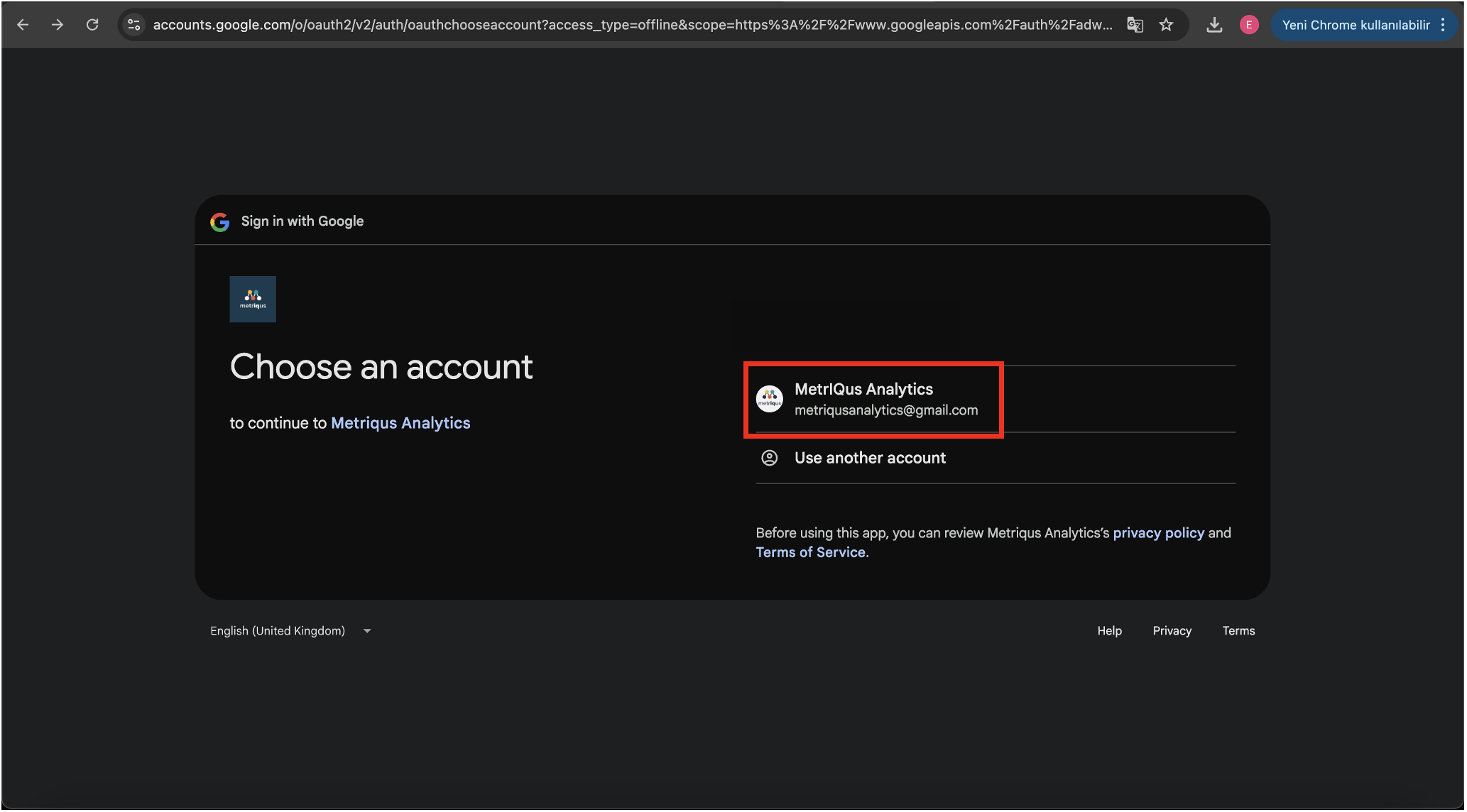Click the translate page icon
Viewport: 1467px width, 812px height.
[1135, 25]
